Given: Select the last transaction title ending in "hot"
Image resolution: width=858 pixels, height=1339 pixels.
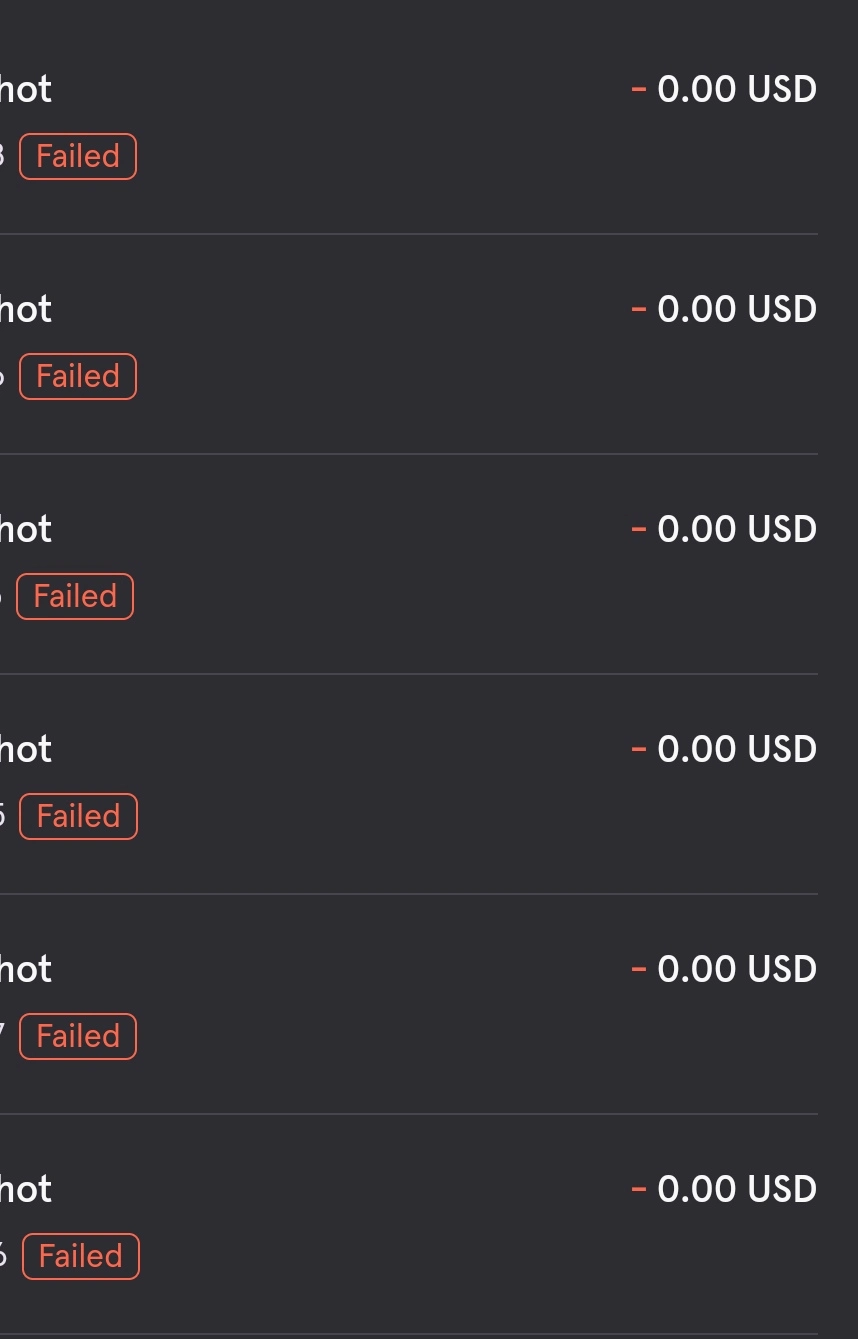Looking at the screenshot, I should pyautogui.click(x=25, y=1189).
